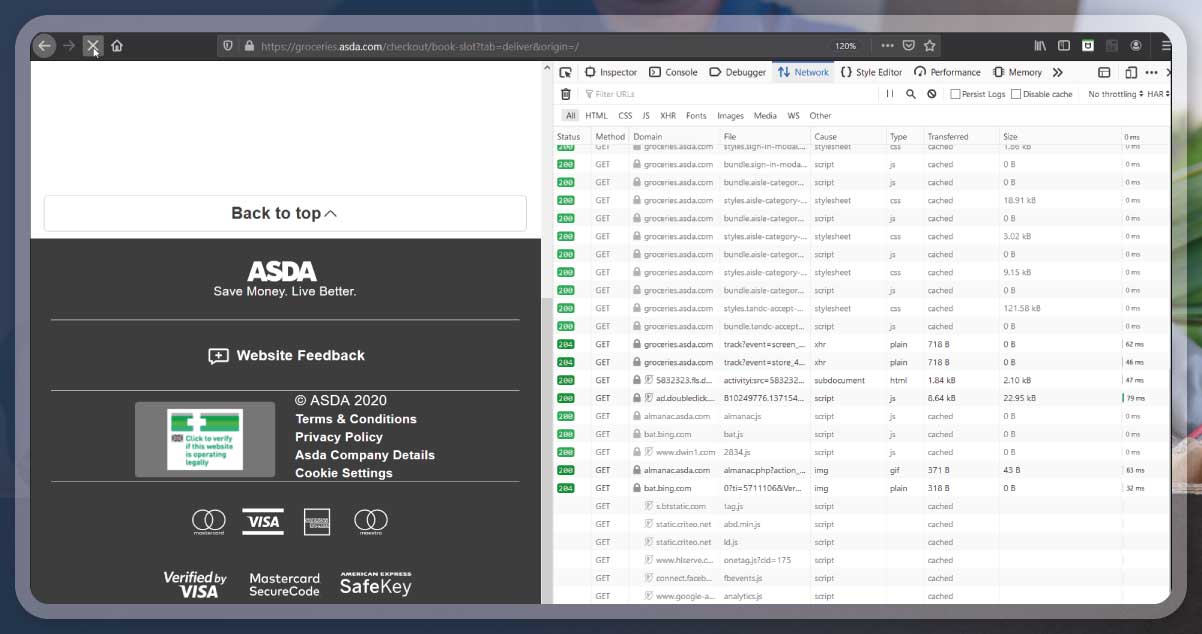The height and width of the screenshot is (634, 1202).
Task: Click the Mastercard payment logo
Action: click(209, 520)
